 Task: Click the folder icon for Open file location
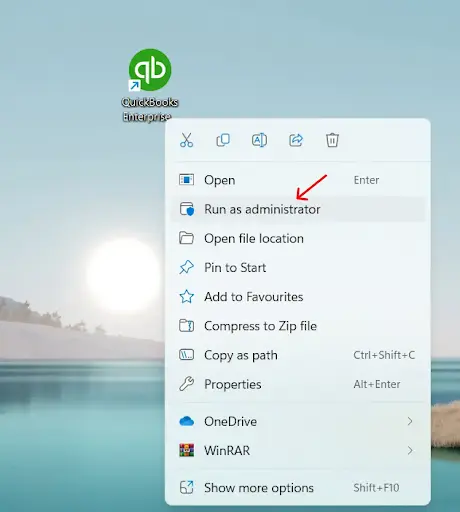[186, 238]
